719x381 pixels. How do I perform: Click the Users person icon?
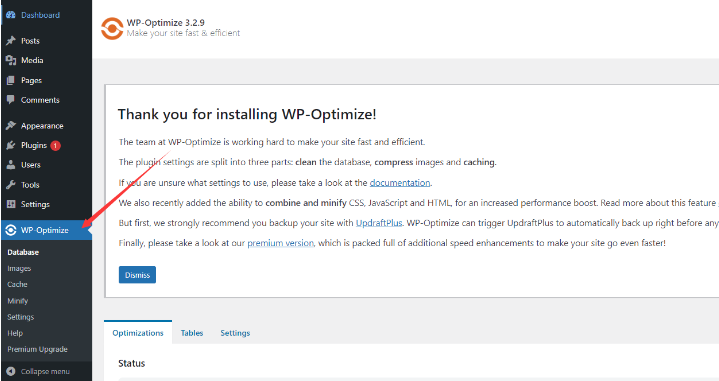[x=11, y=165]
